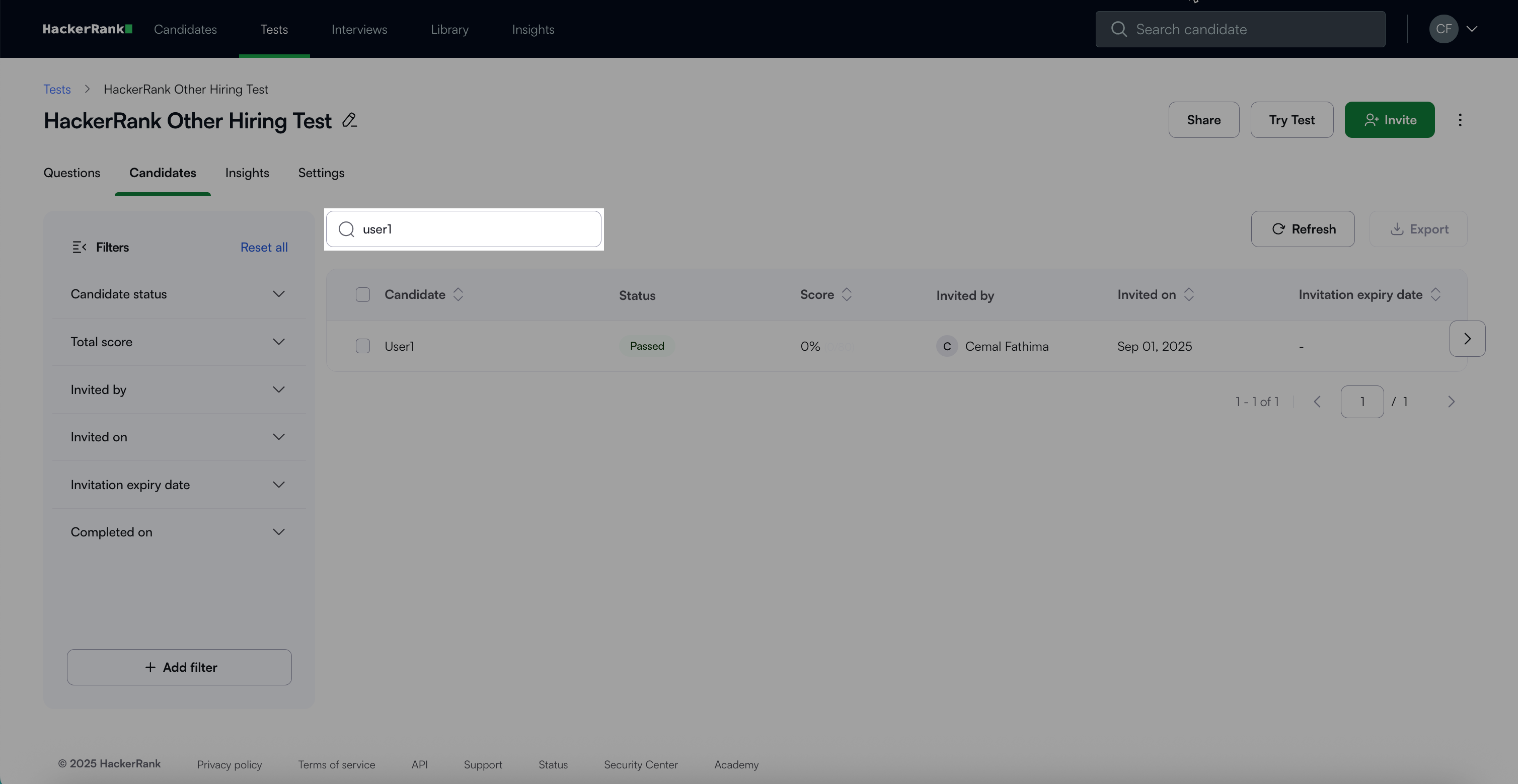Sort by Invitation expiry date column arrows
The width and height of the screenshot is (1518, 784).
[x=1435, y=294]
